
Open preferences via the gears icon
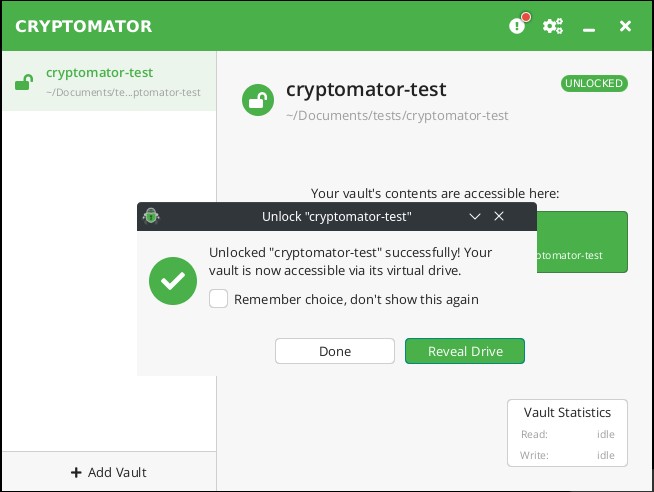pyautogui.click(x=552, y=26)
